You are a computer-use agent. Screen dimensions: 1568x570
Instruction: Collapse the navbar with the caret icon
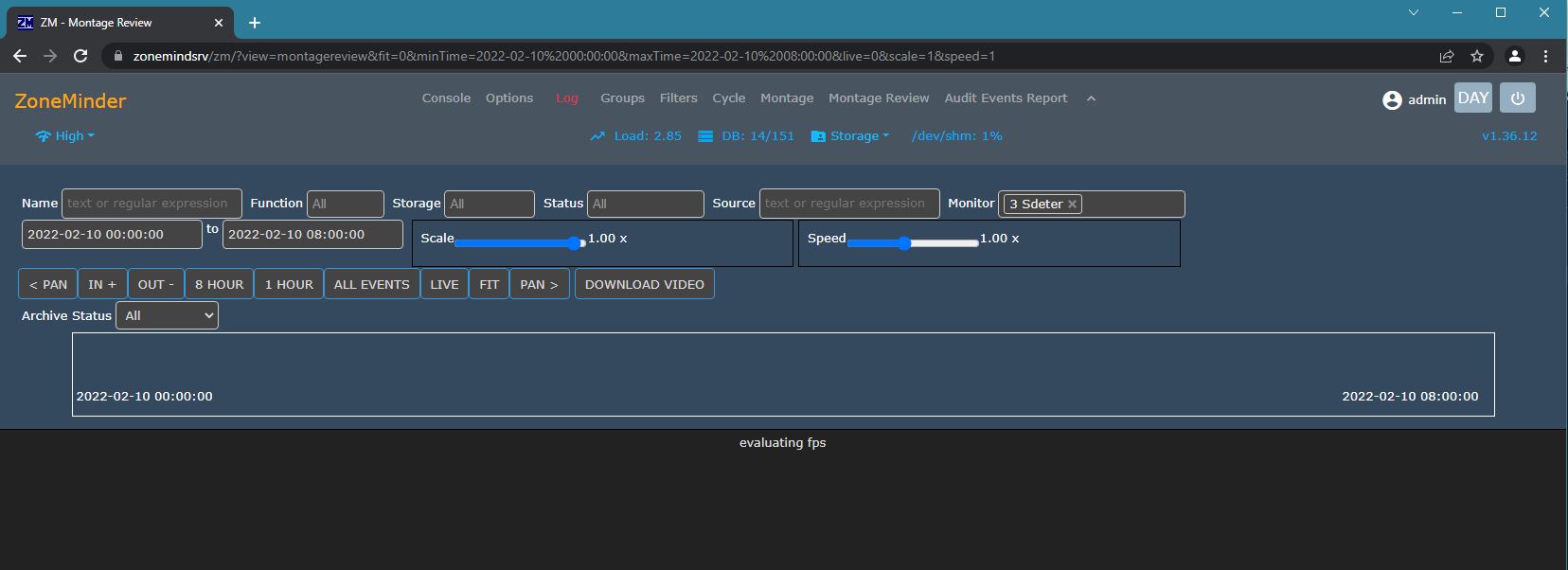pos(1091,98)
